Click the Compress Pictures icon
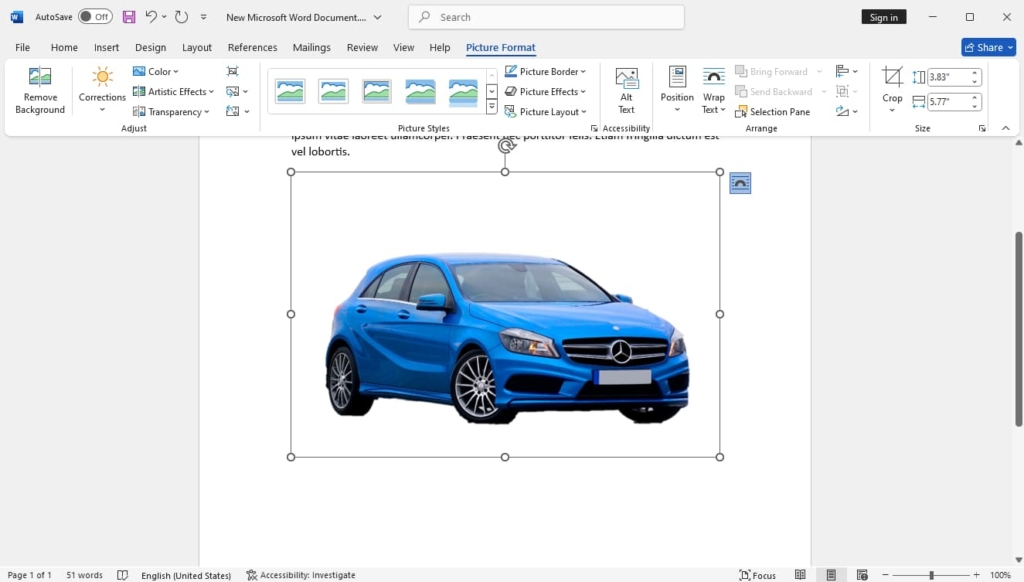1024x582 pixels. 232,71
